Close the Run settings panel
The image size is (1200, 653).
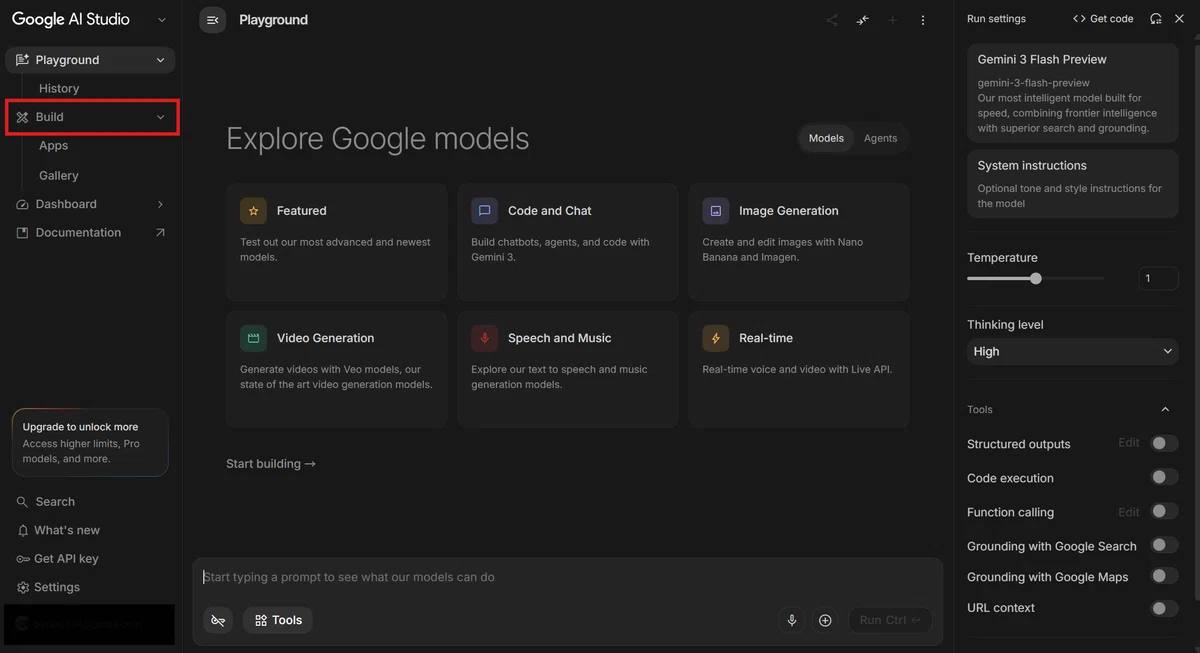(1179, 19)
